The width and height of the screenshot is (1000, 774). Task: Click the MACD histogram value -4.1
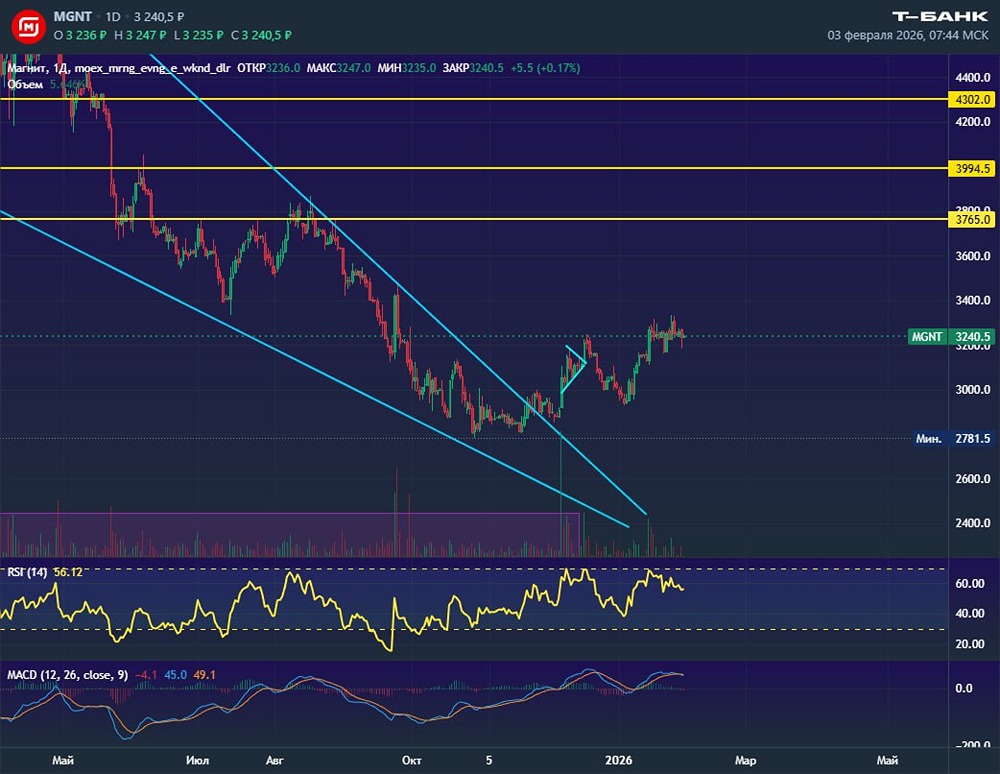[x=146, y=675]
